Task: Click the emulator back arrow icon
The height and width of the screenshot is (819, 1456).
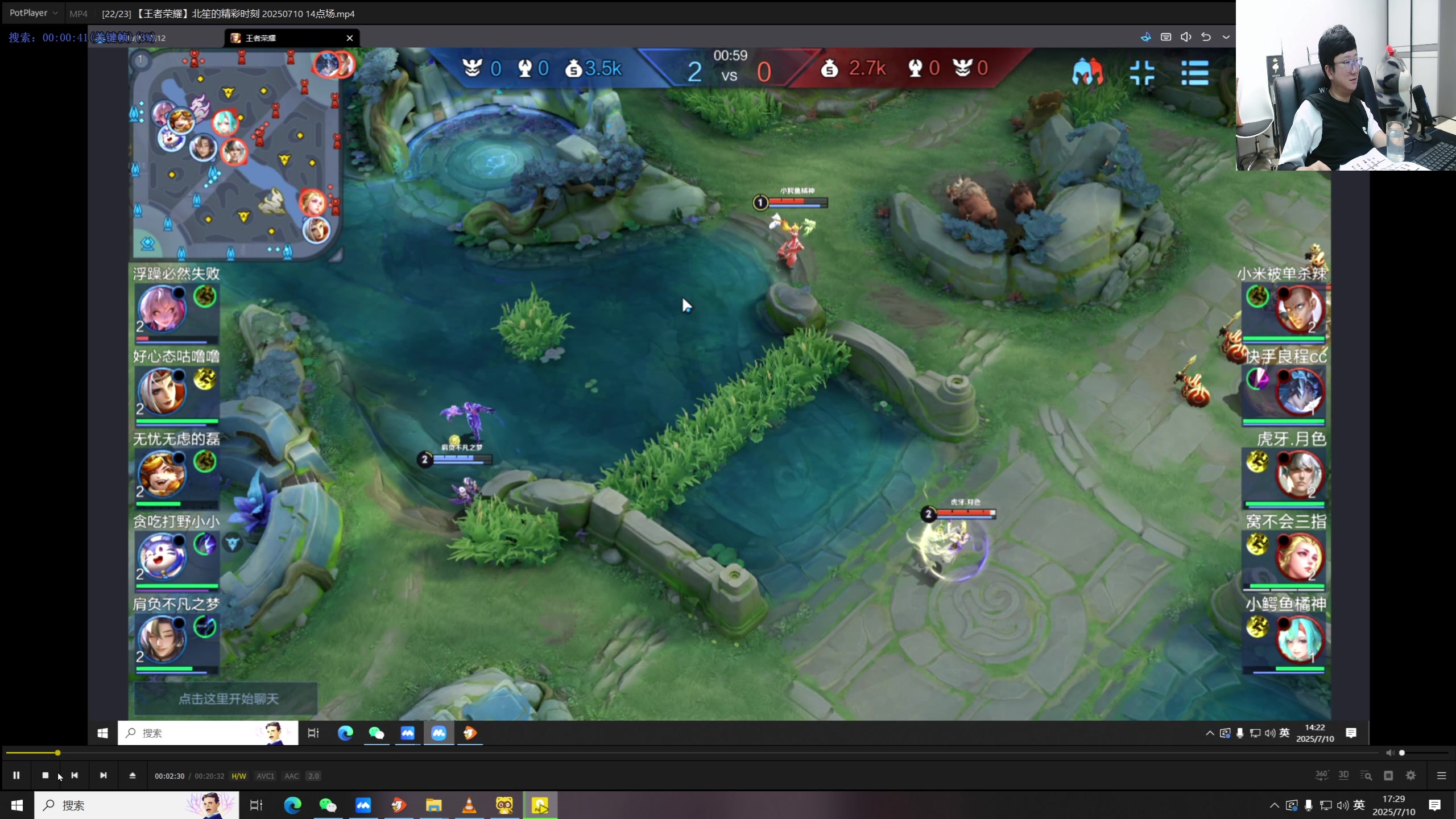Action: (x=1206, y=37)
